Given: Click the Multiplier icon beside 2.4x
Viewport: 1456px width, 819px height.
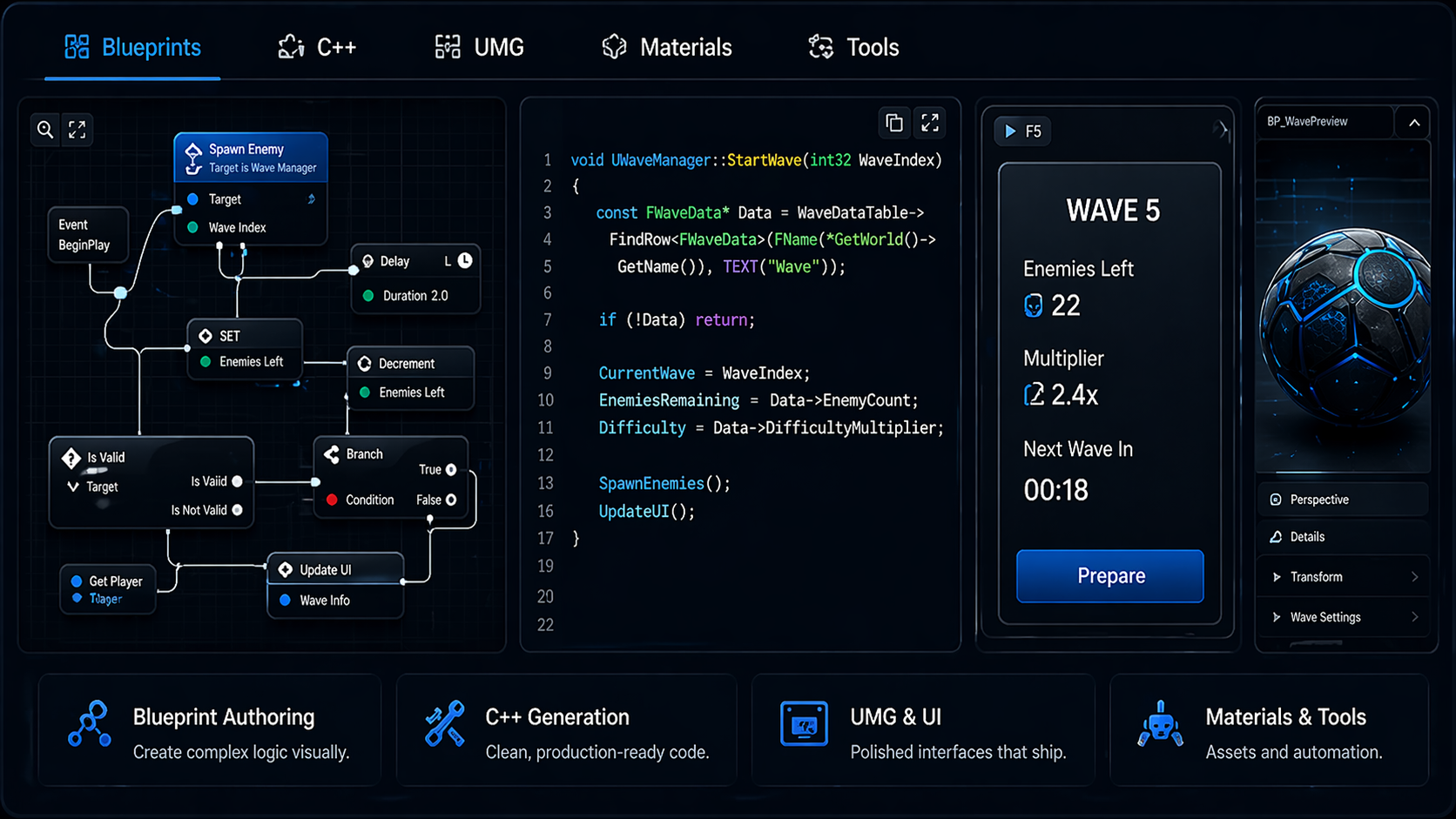Looking at the screenshot, I should (x=1034, y=395).
